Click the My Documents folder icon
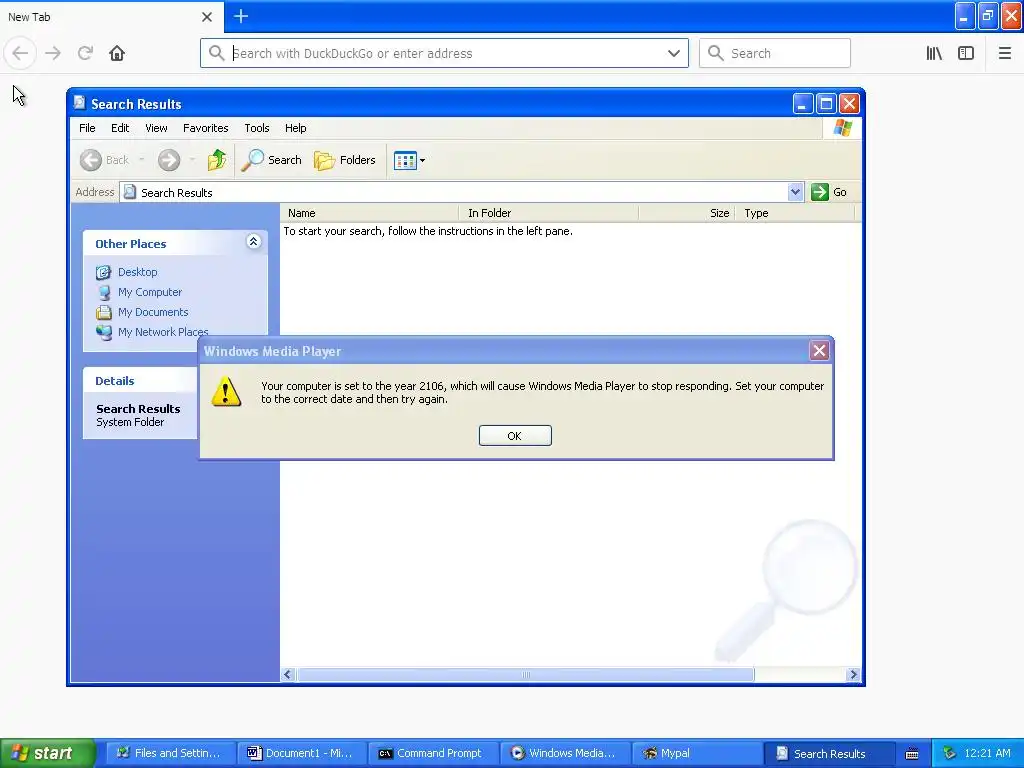This screenshot has width=1024, height=768. click(103, 312)
